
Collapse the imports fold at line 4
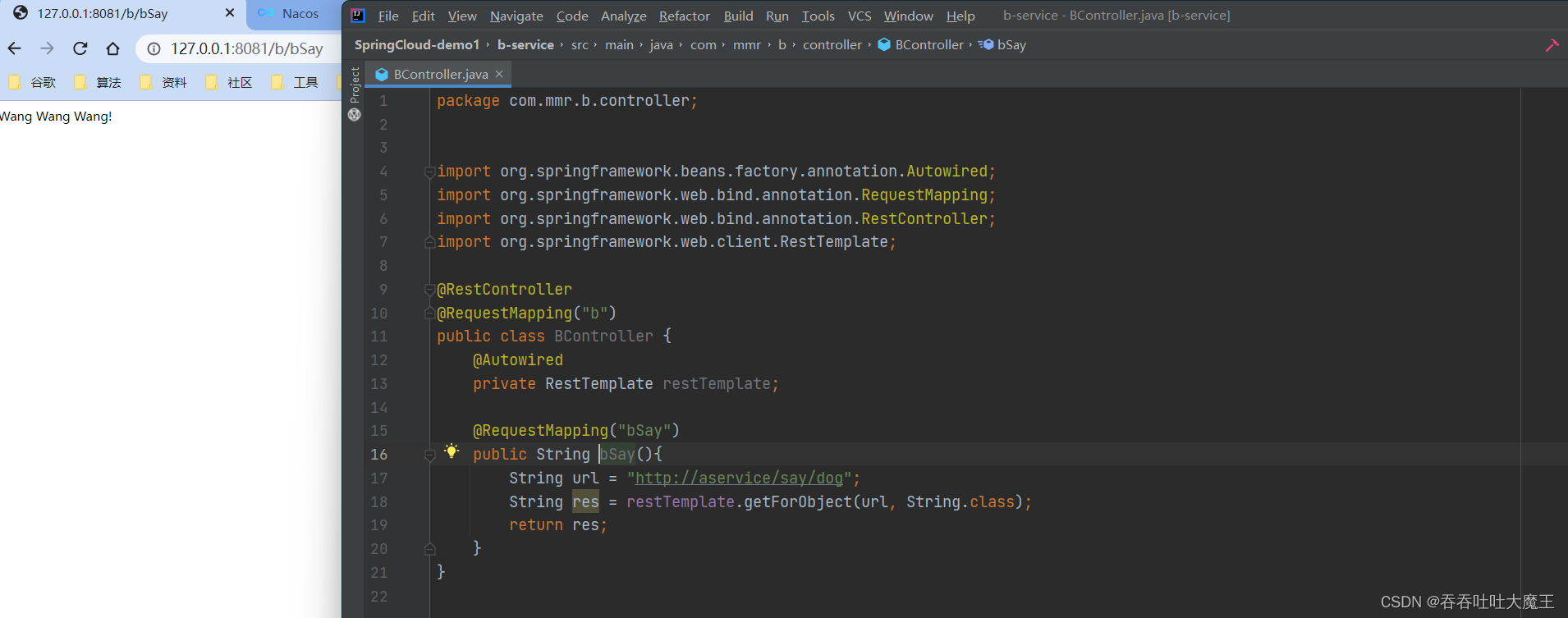(429, 172)
